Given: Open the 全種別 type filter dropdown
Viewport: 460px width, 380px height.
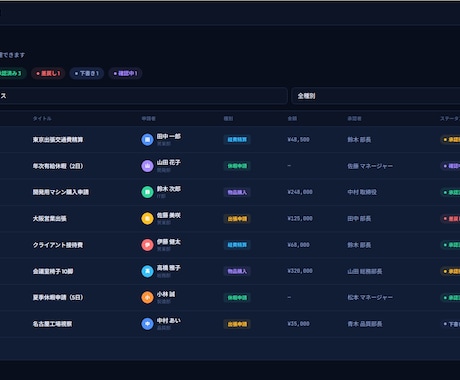Looking at the screenshot, I should point(376,96).
